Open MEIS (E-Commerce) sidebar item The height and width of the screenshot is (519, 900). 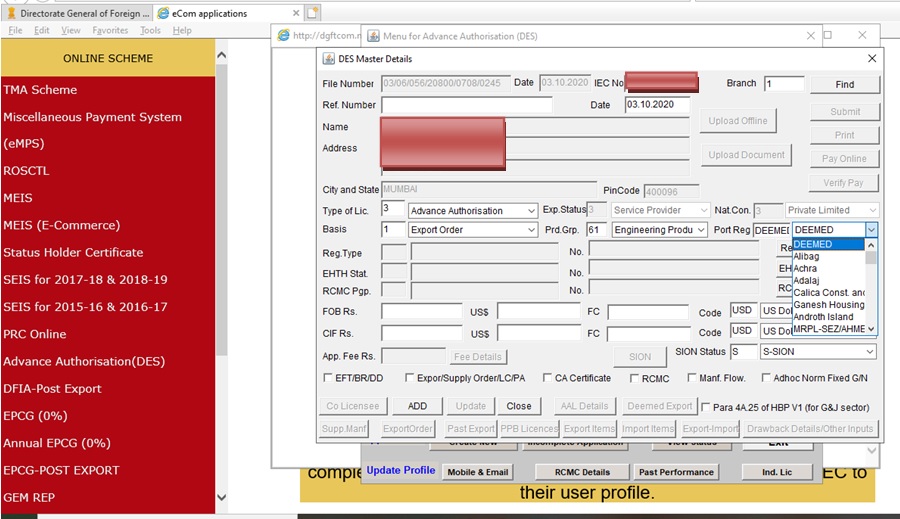point(61,225)
